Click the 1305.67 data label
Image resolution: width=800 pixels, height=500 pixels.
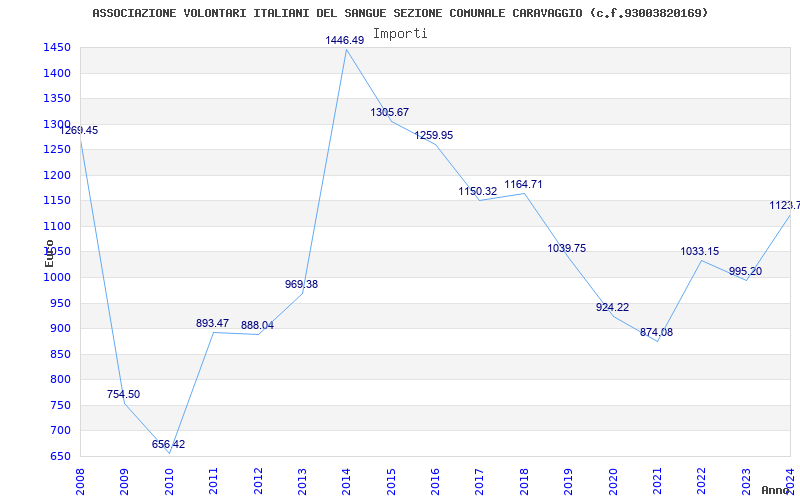tap(390, 112)
